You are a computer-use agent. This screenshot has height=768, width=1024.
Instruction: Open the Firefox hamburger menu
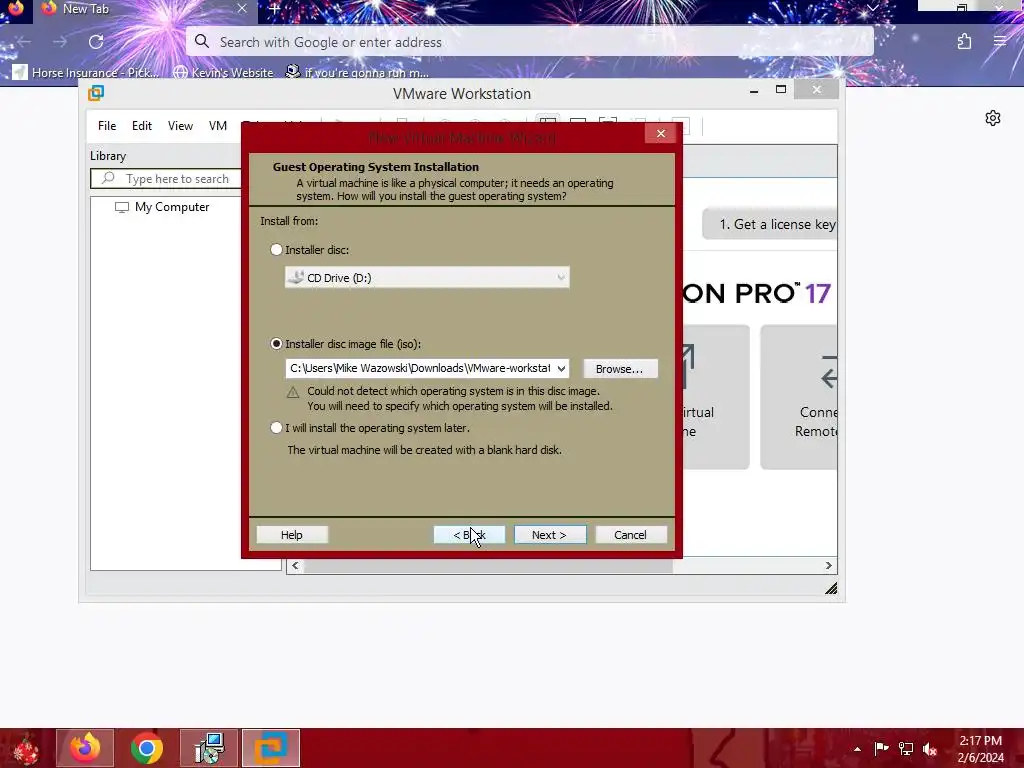tap(1000, 42)
